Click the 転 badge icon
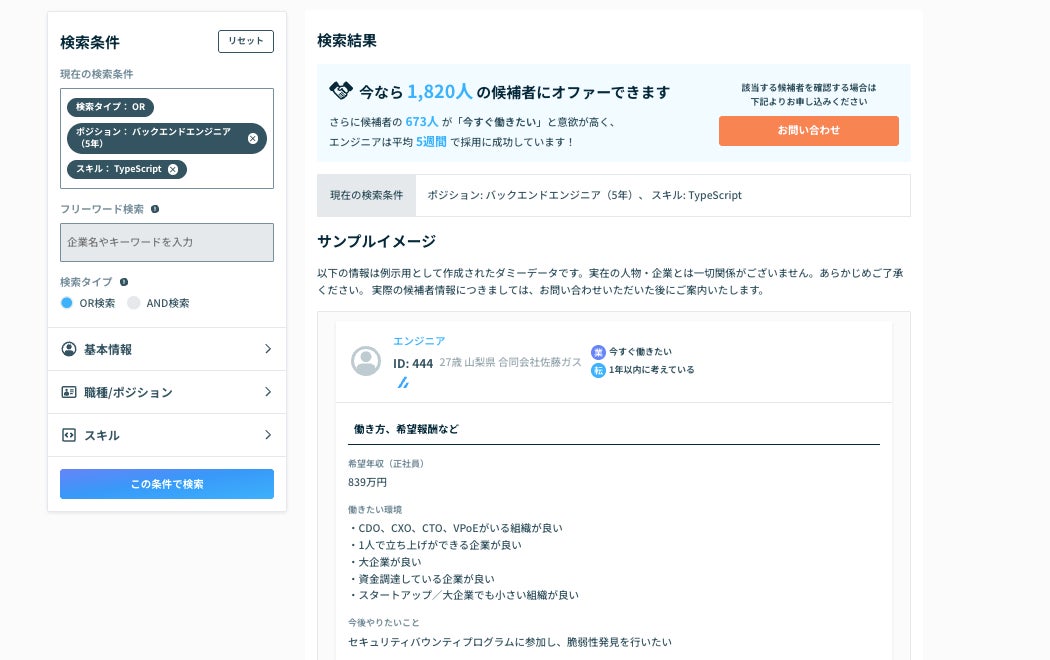The height and width of the screenshot is (660, 1050). point(598,370)
